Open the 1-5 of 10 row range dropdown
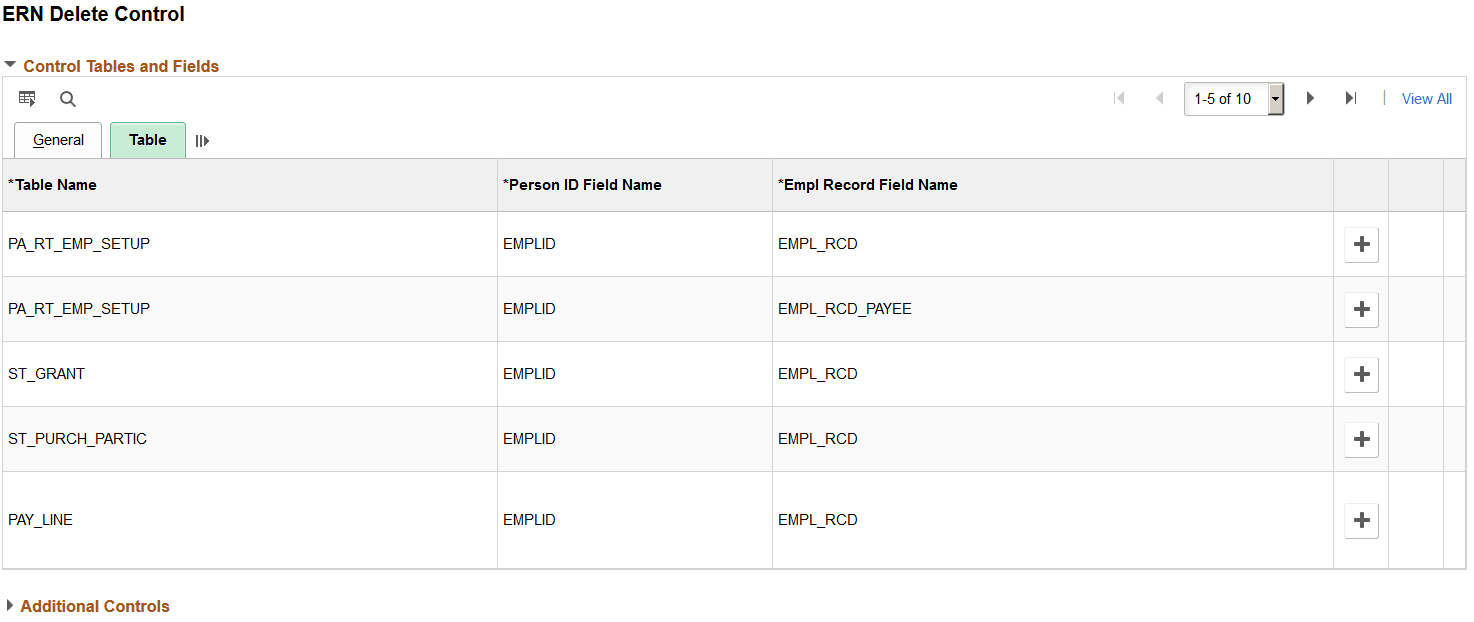 (x=1276, y=98)
